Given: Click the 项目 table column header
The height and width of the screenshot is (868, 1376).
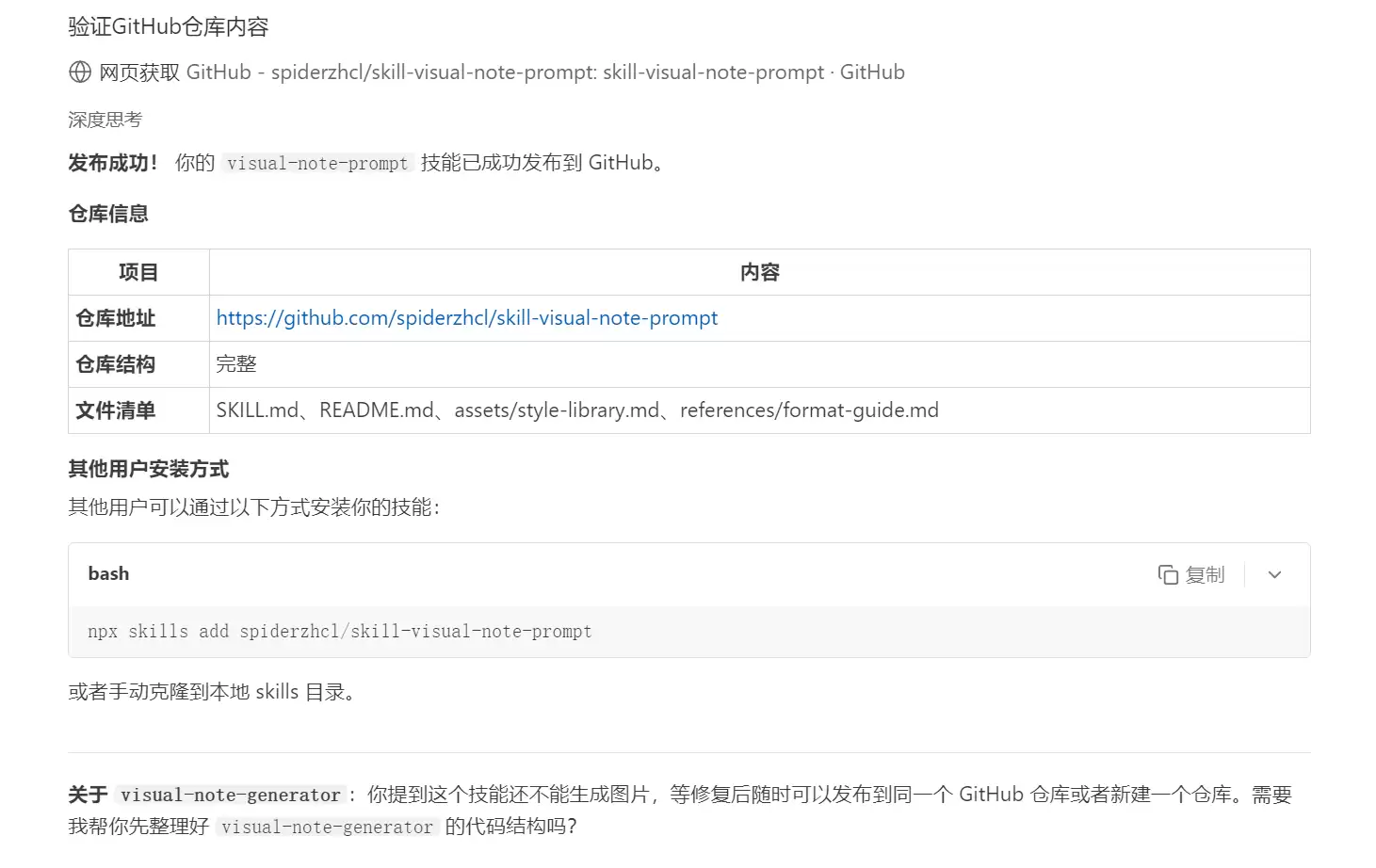Looking at the screenshot, I should coord(138,272).
